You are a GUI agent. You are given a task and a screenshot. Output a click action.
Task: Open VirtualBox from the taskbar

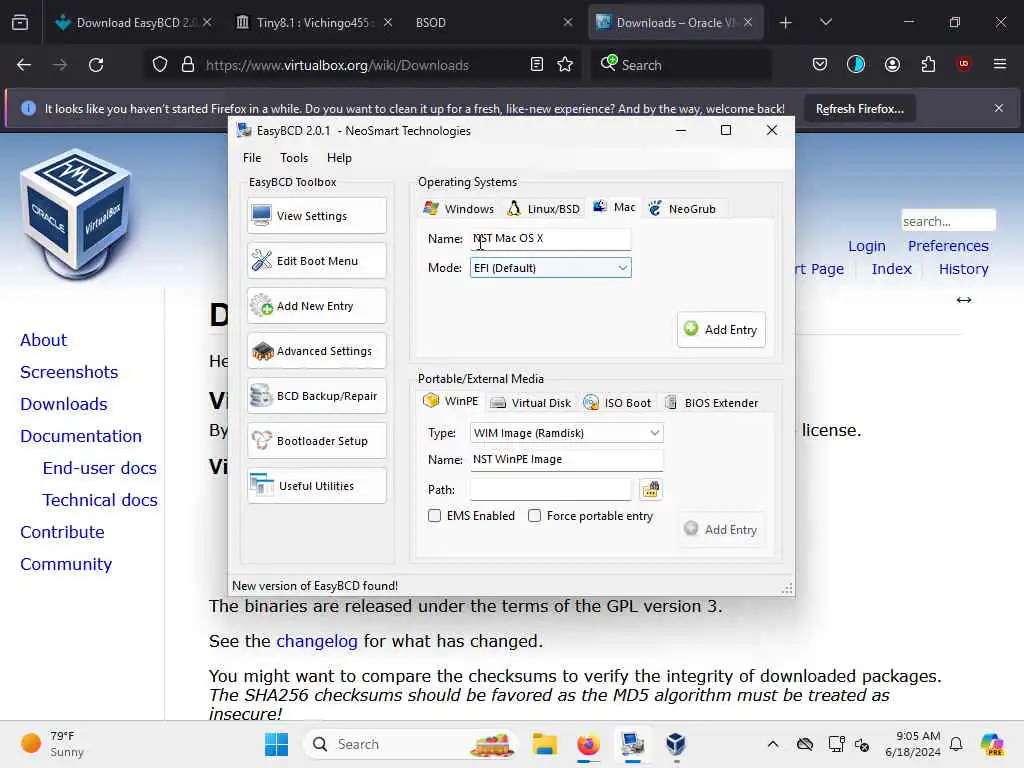tap(676, 744)
